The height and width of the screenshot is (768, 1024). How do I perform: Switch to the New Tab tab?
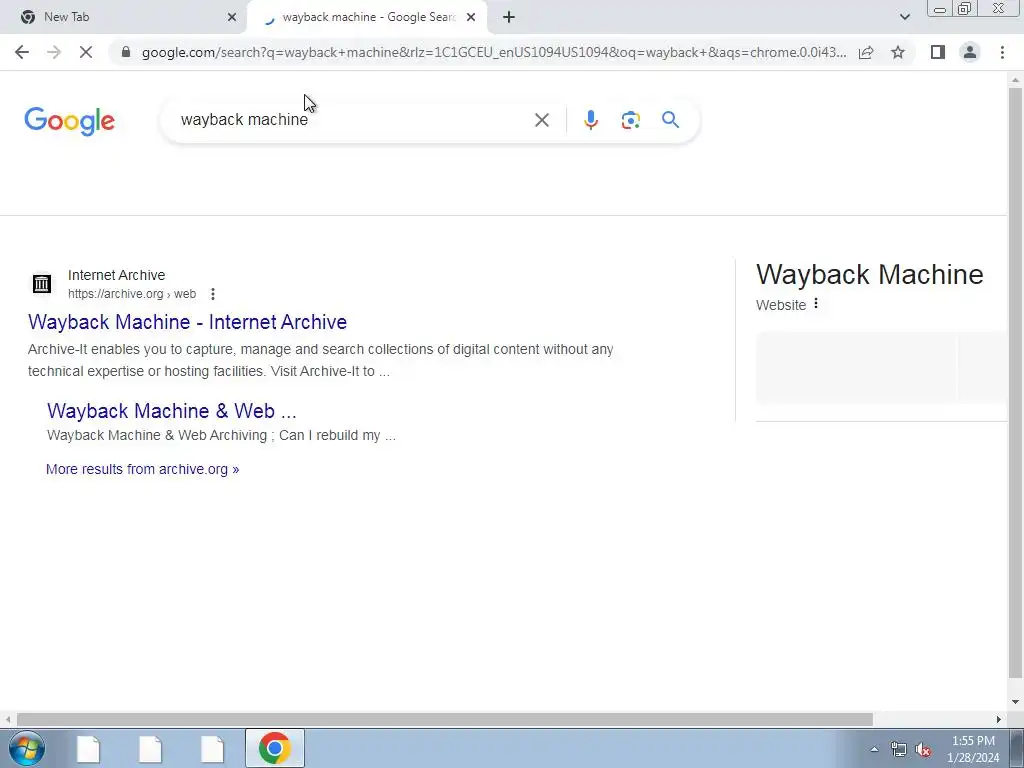[x=123, y=17]
